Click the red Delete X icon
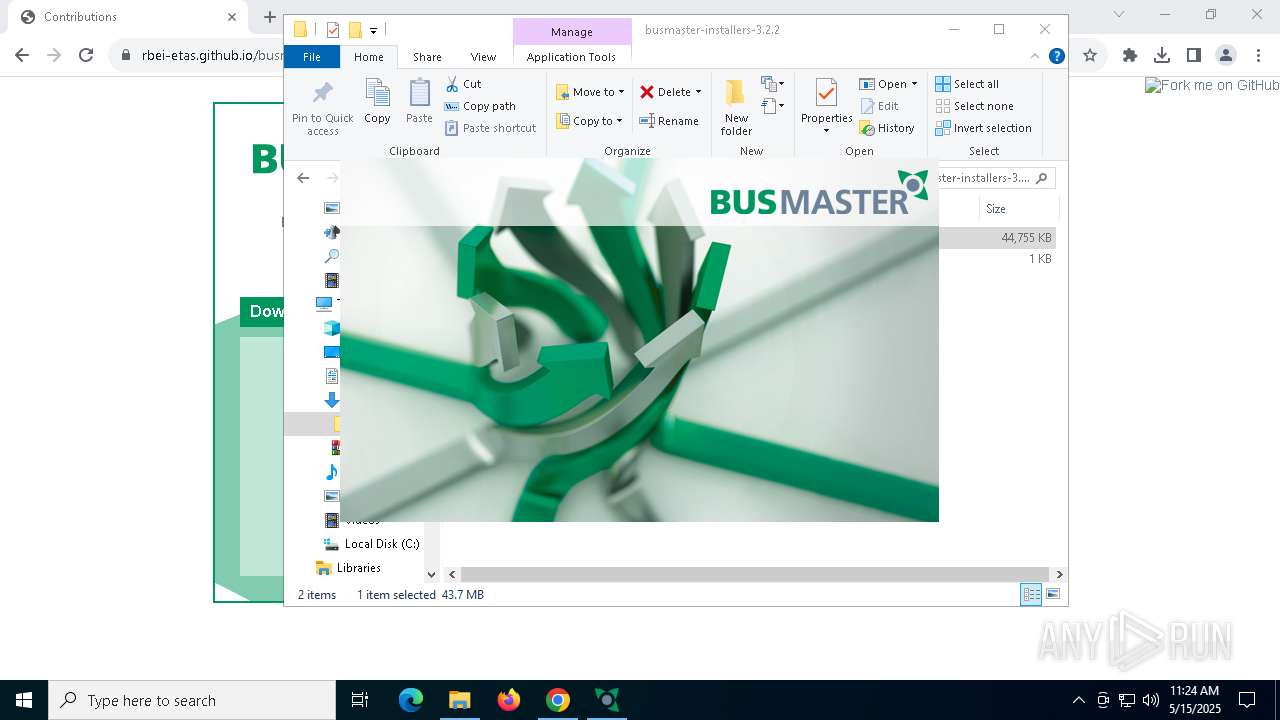1280x720 pixels. pos(647,92)
